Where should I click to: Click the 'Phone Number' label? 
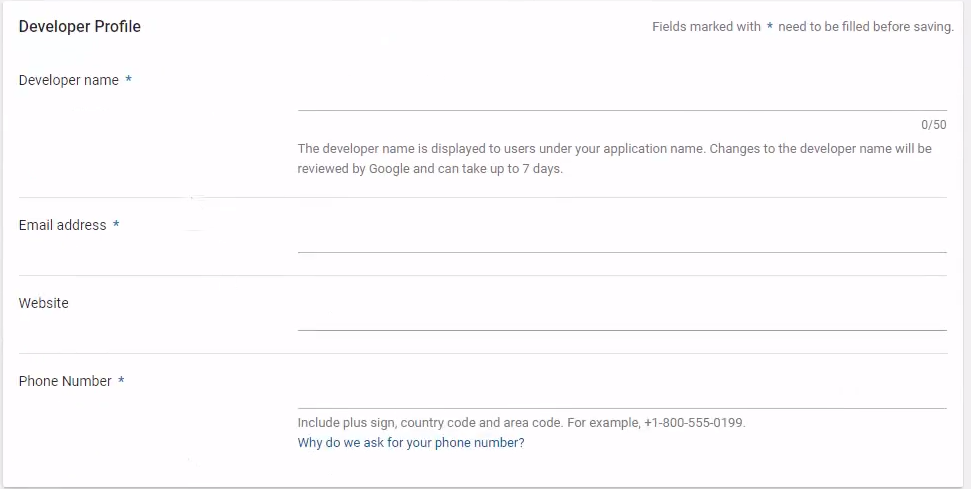[x=65, y=381]
